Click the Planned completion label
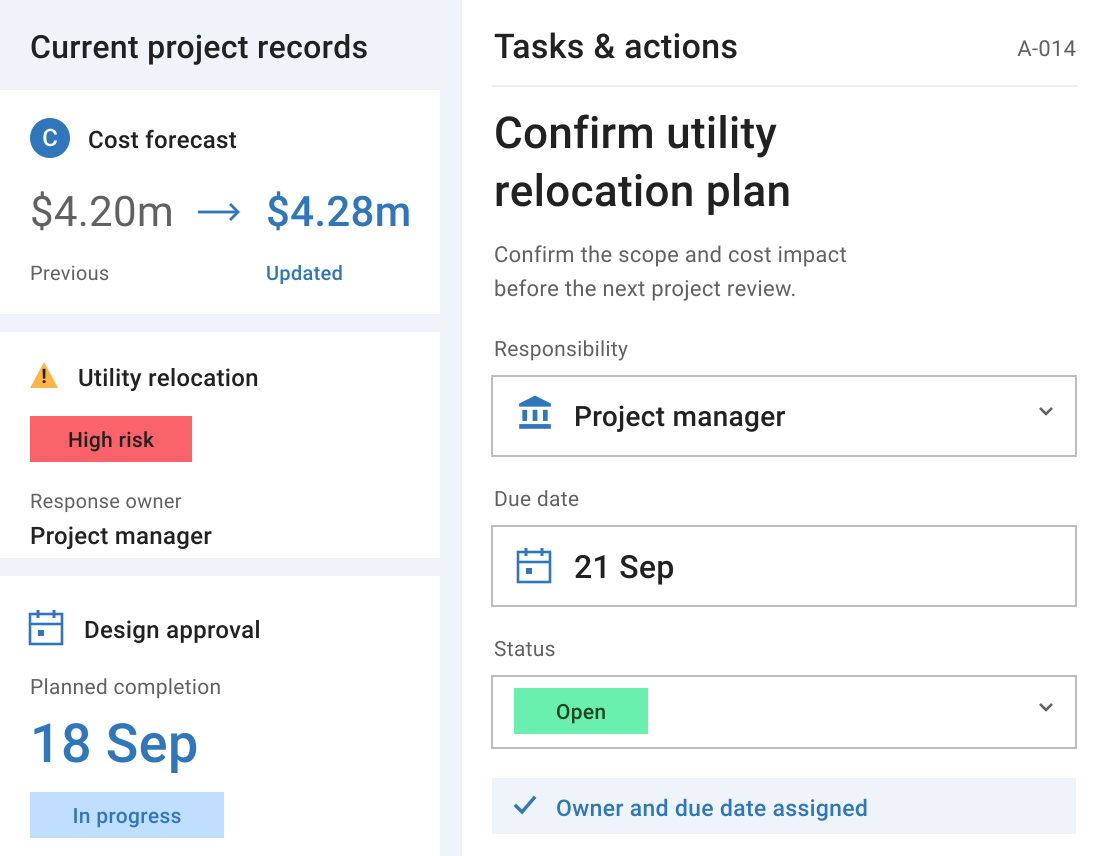Screen dimensions: 1108x856 pos(125,687)
